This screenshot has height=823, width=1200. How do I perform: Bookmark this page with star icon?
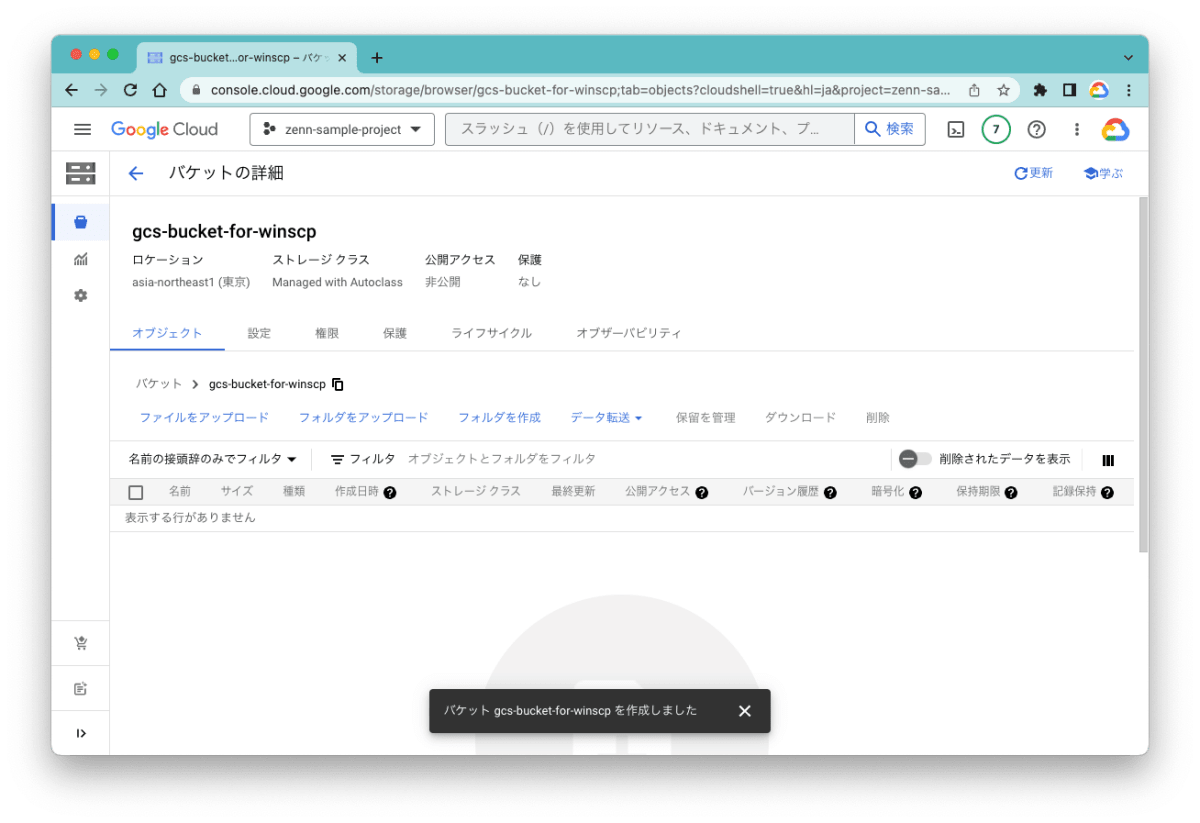1003,90
